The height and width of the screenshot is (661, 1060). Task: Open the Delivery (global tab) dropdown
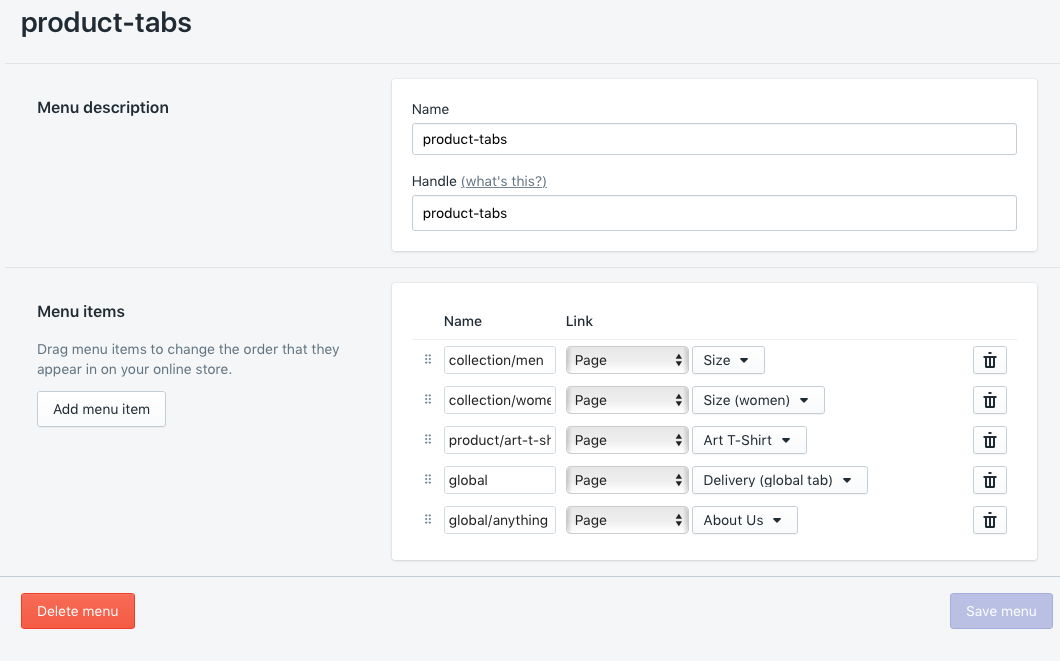pyautogui.click(x=779, y=480)
